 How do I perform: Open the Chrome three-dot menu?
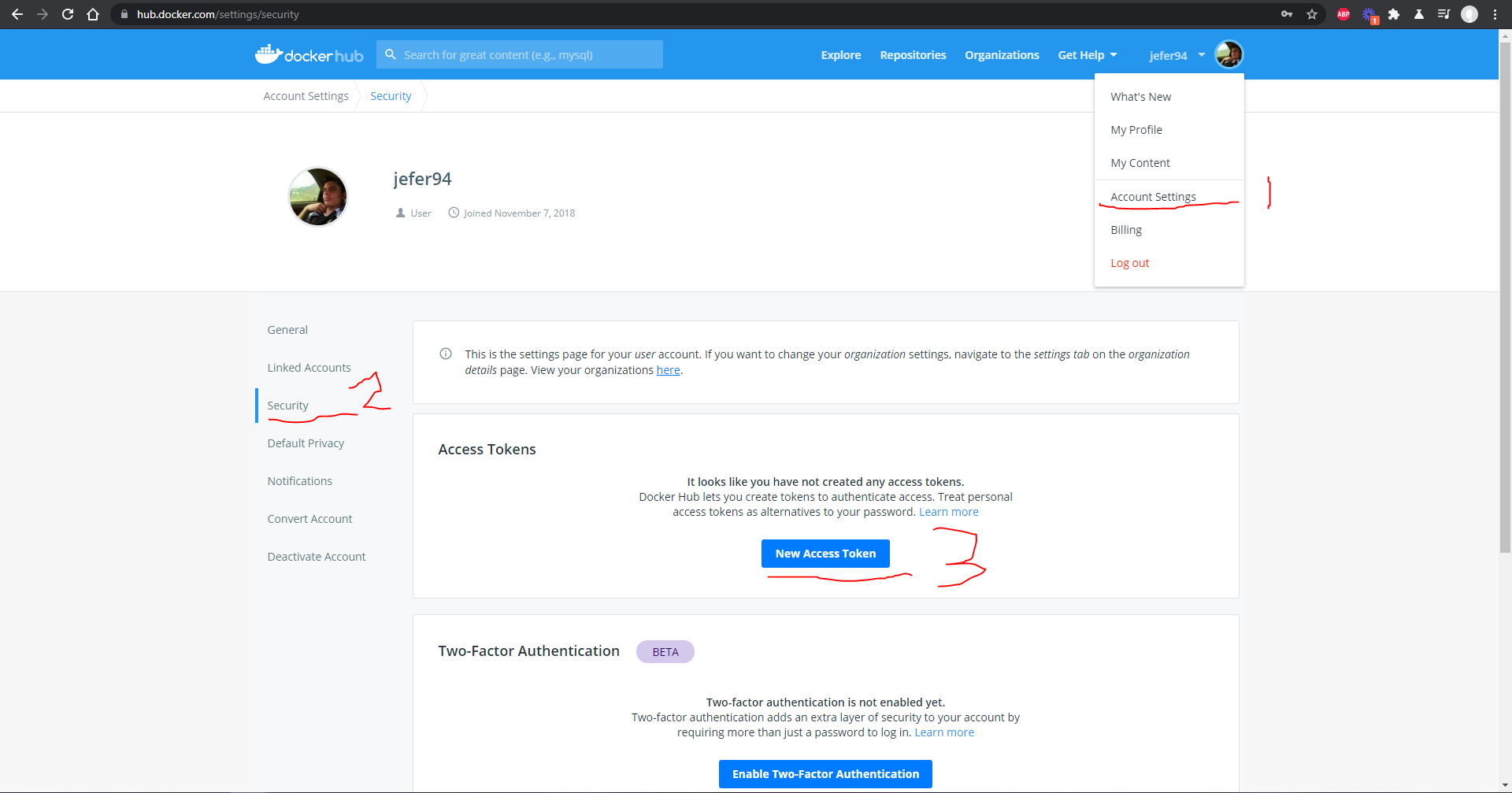coord(1495,14)
